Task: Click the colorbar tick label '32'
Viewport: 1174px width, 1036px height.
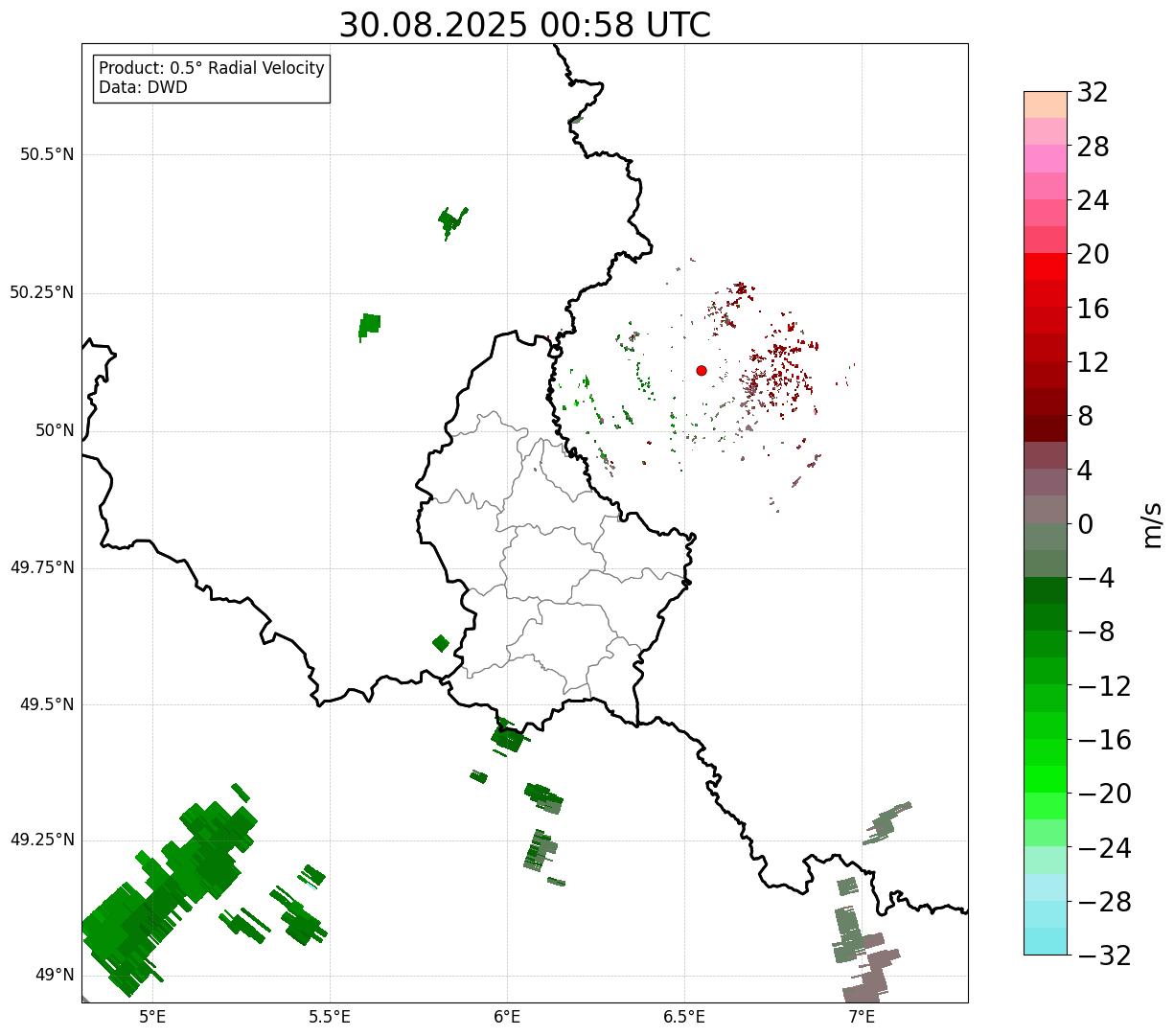Action: (1093, 93)
